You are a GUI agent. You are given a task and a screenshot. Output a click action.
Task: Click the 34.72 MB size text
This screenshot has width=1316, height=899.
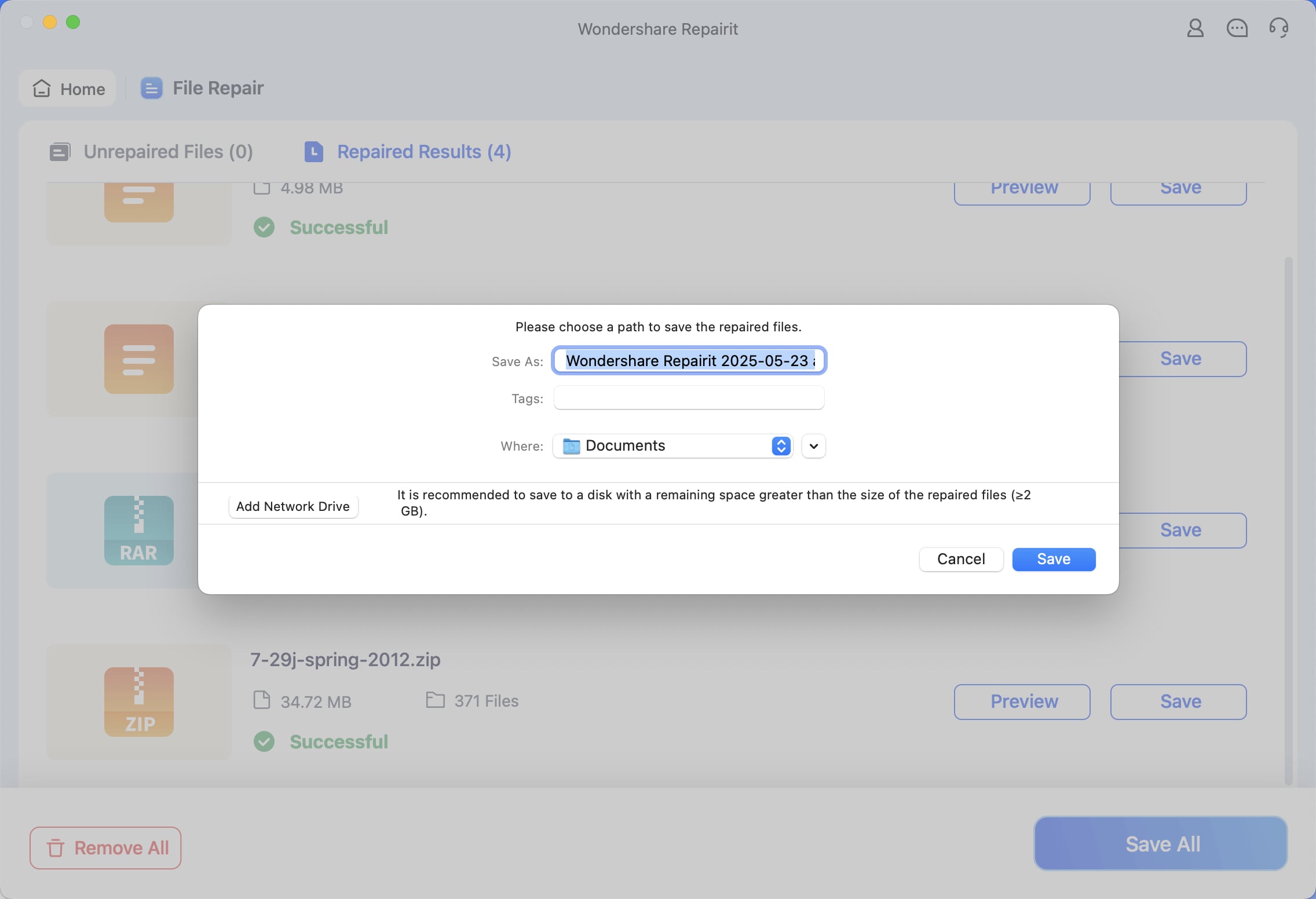[x=316, y=701]
